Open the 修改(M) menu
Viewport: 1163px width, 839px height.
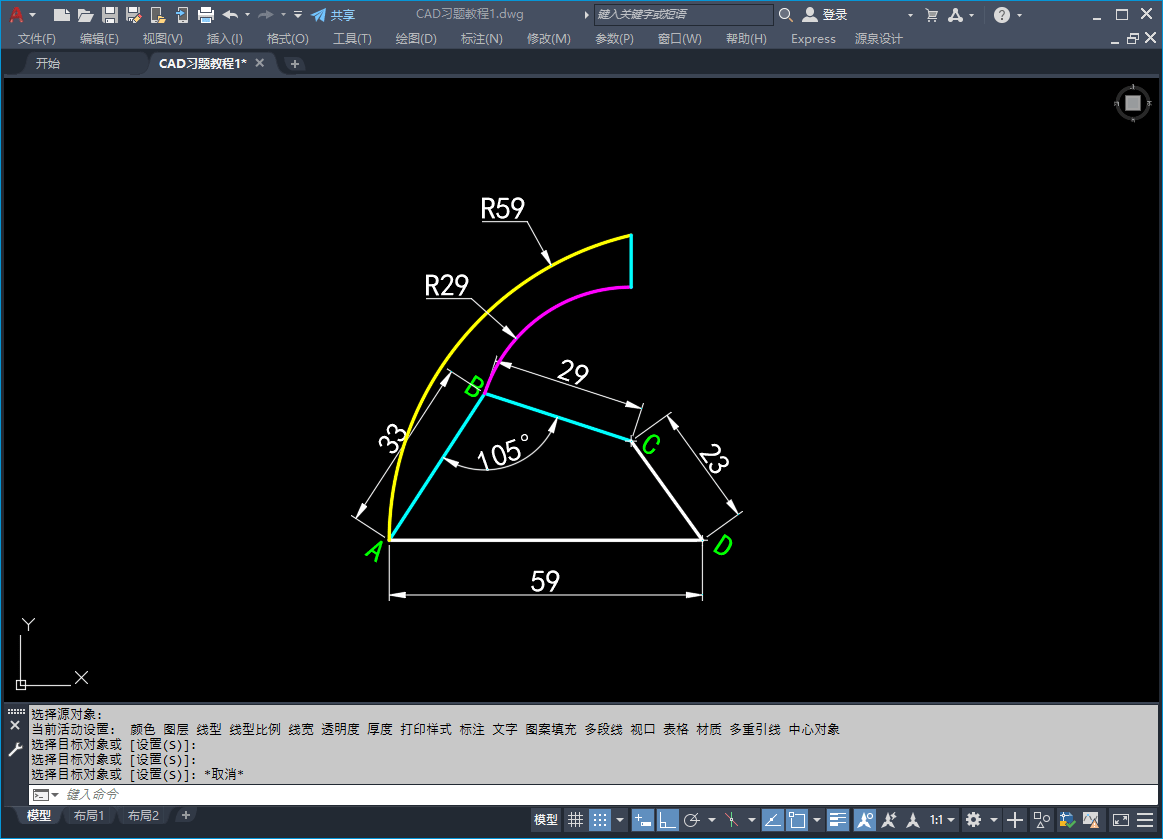(549, 39)
